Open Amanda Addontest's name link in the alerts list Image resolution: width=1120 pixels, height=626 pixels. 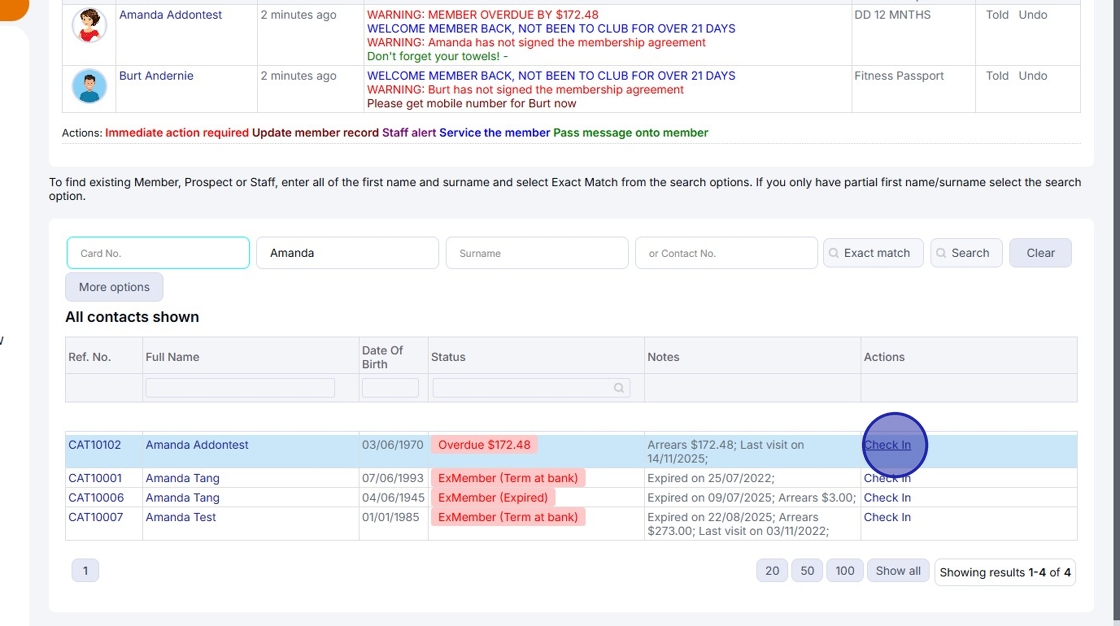[170, 14]
